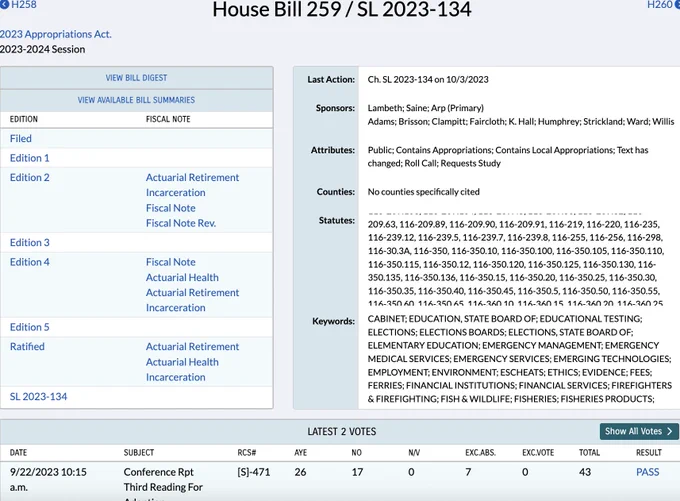Image resolution: width=680 pixels, height=501 pixels.
Task: Open the Ratified edition
Action: 27,347
